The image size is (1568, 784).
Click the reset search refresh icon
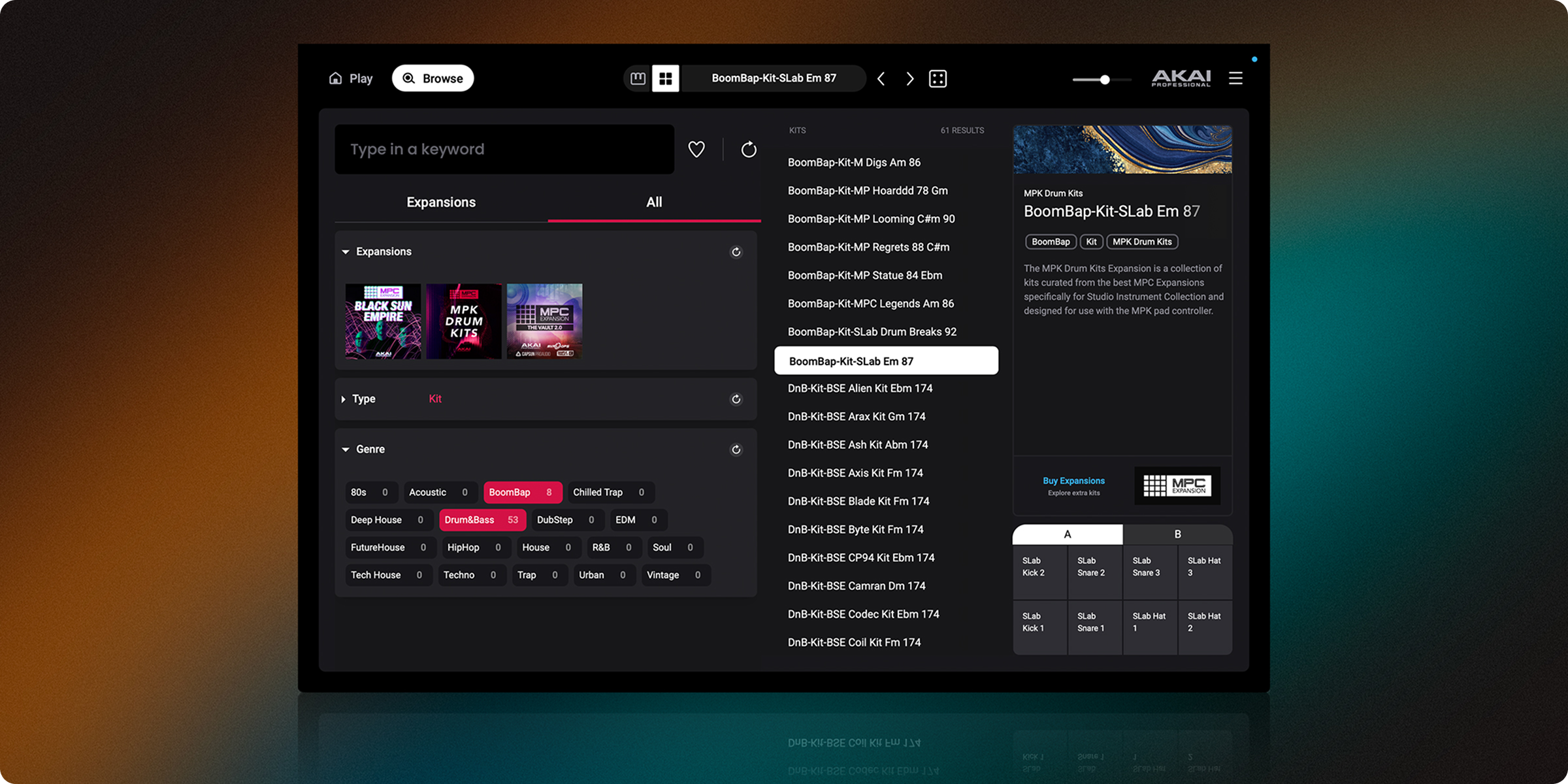tap(749, 150)
